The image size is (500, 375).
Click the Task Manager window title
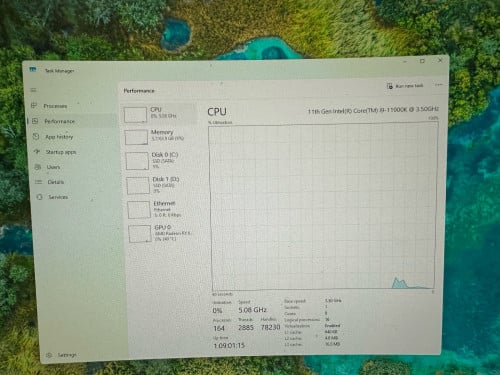click(x=59, y=71)
